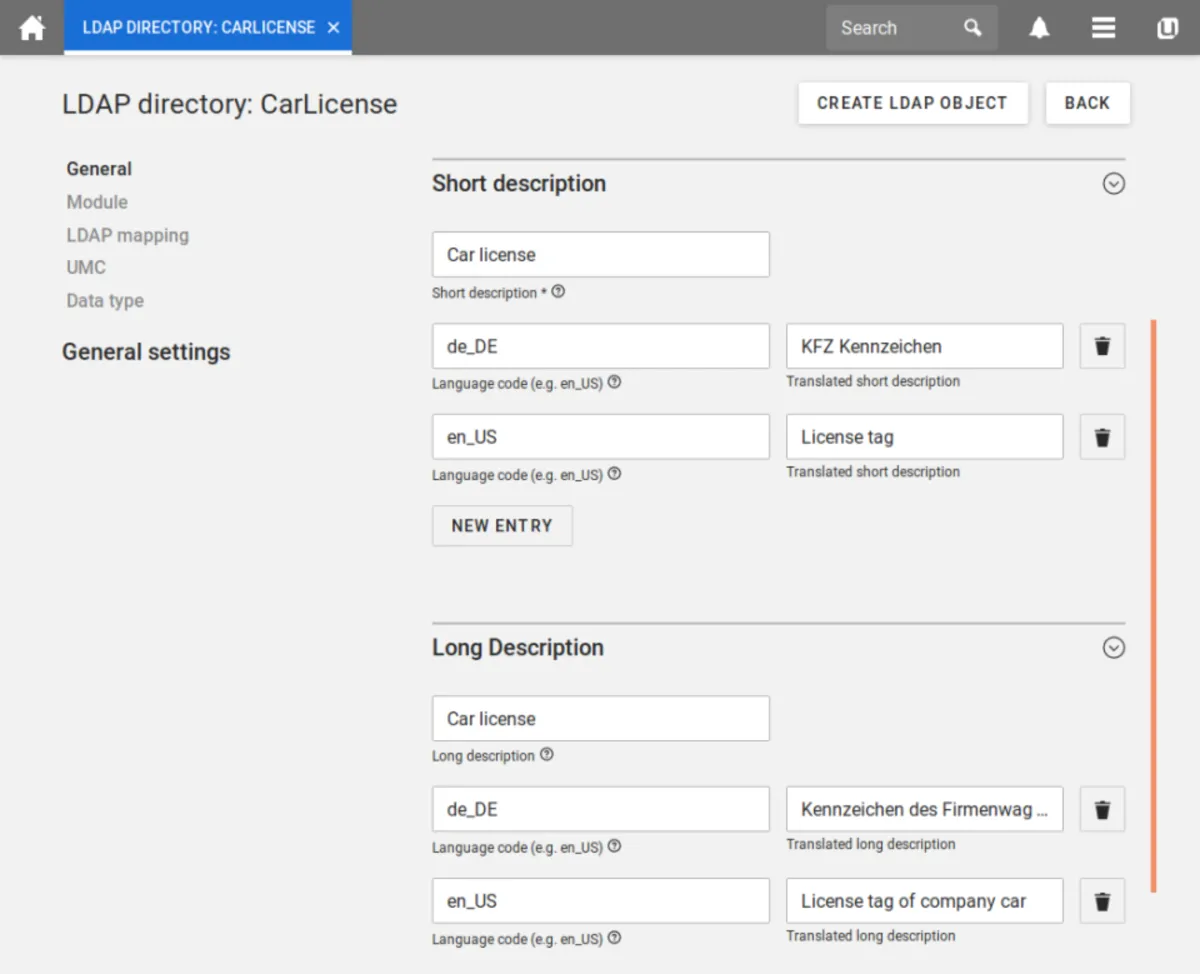
Task: Open the hamburger menu
Action: (x=1103, y=27)
